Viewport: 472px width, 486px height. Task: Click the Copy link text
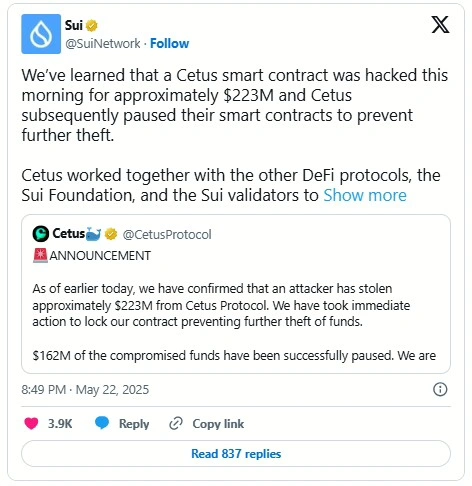(218, 424)
